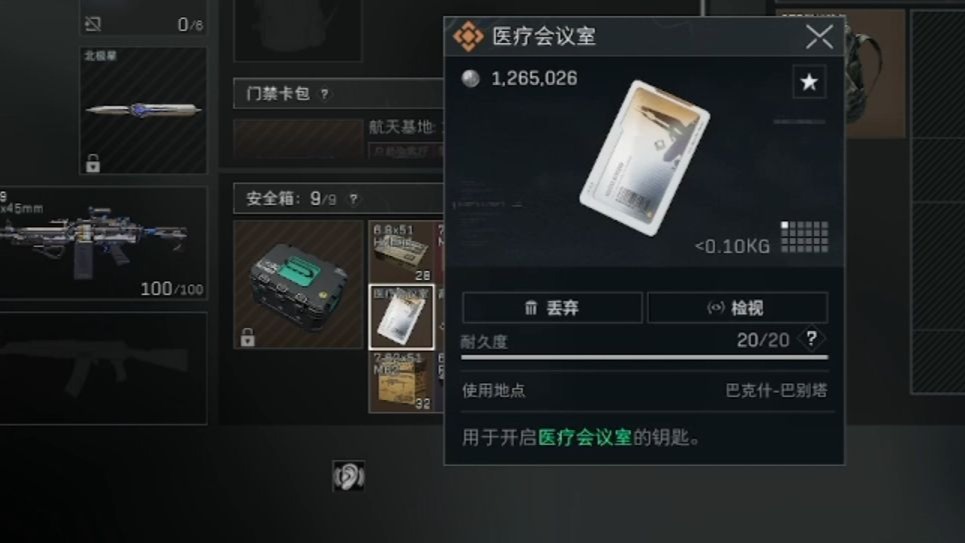The height and width of the screenshot is (543, 965).
Task: Click the 耐久度 durability progress bar
Action: tap(644, 357)
